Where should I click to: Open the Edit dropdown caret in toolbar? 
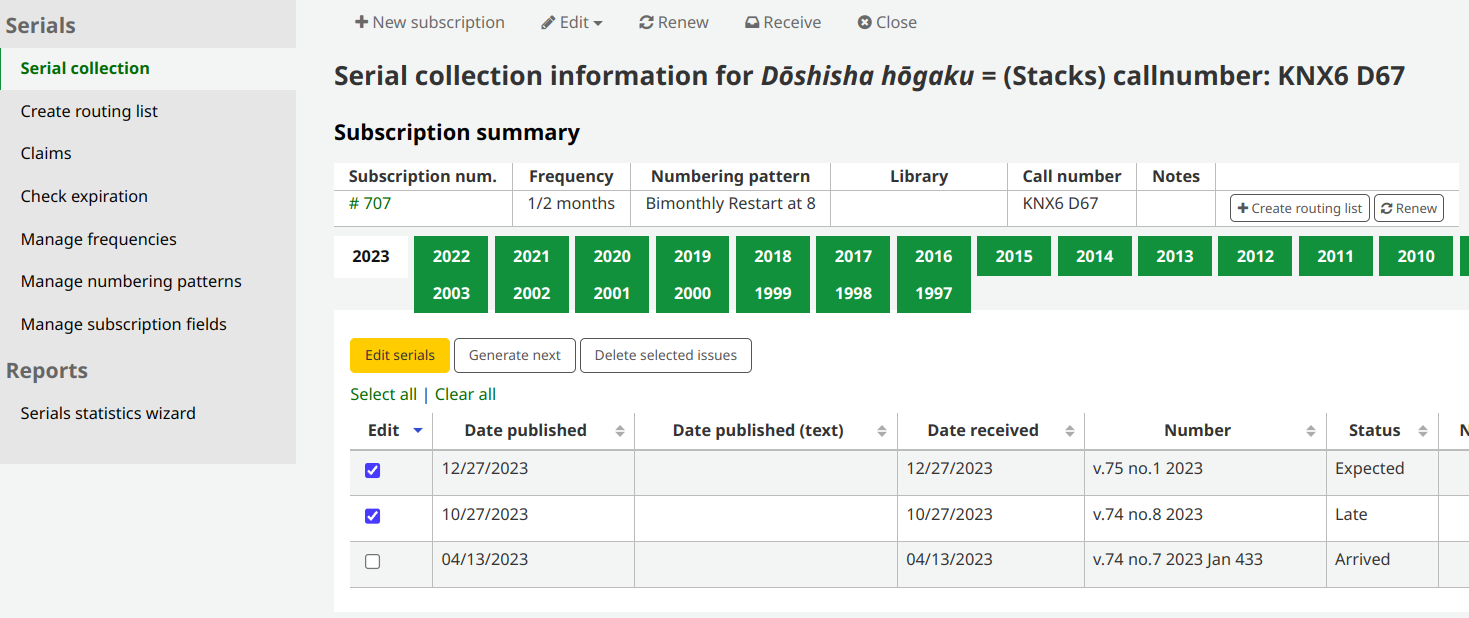pyautogui.click(x=598, y=23)
